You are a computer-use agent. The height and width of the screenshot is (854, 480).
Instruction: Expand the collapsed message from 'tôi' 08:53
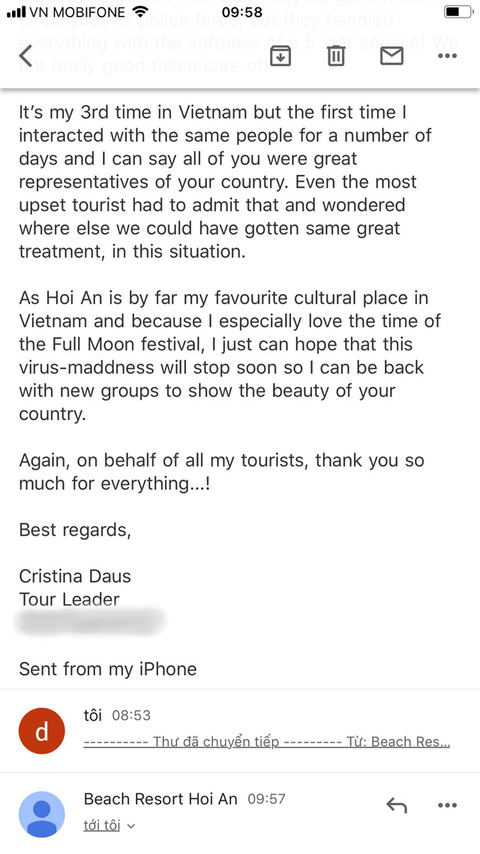point(240,730)
